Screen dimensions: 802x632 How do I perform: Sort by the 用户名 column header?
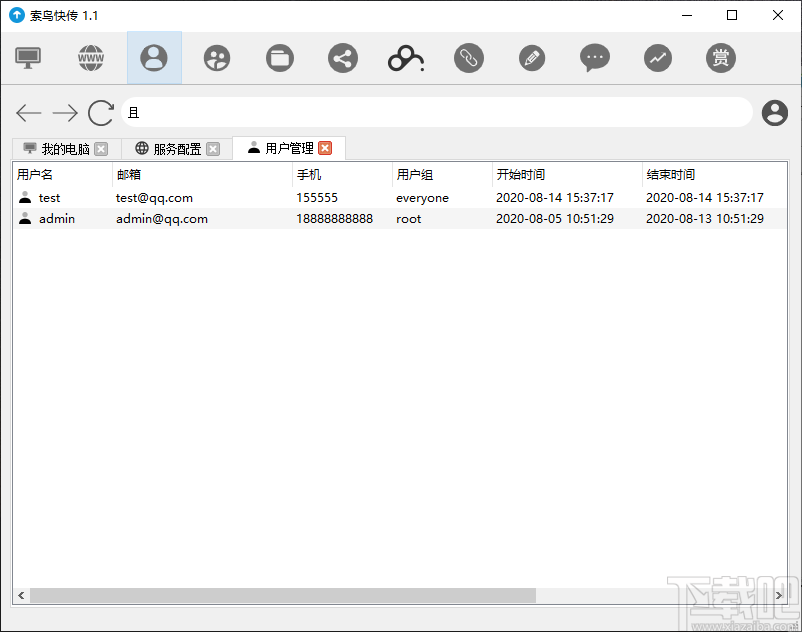coord(62,175)
